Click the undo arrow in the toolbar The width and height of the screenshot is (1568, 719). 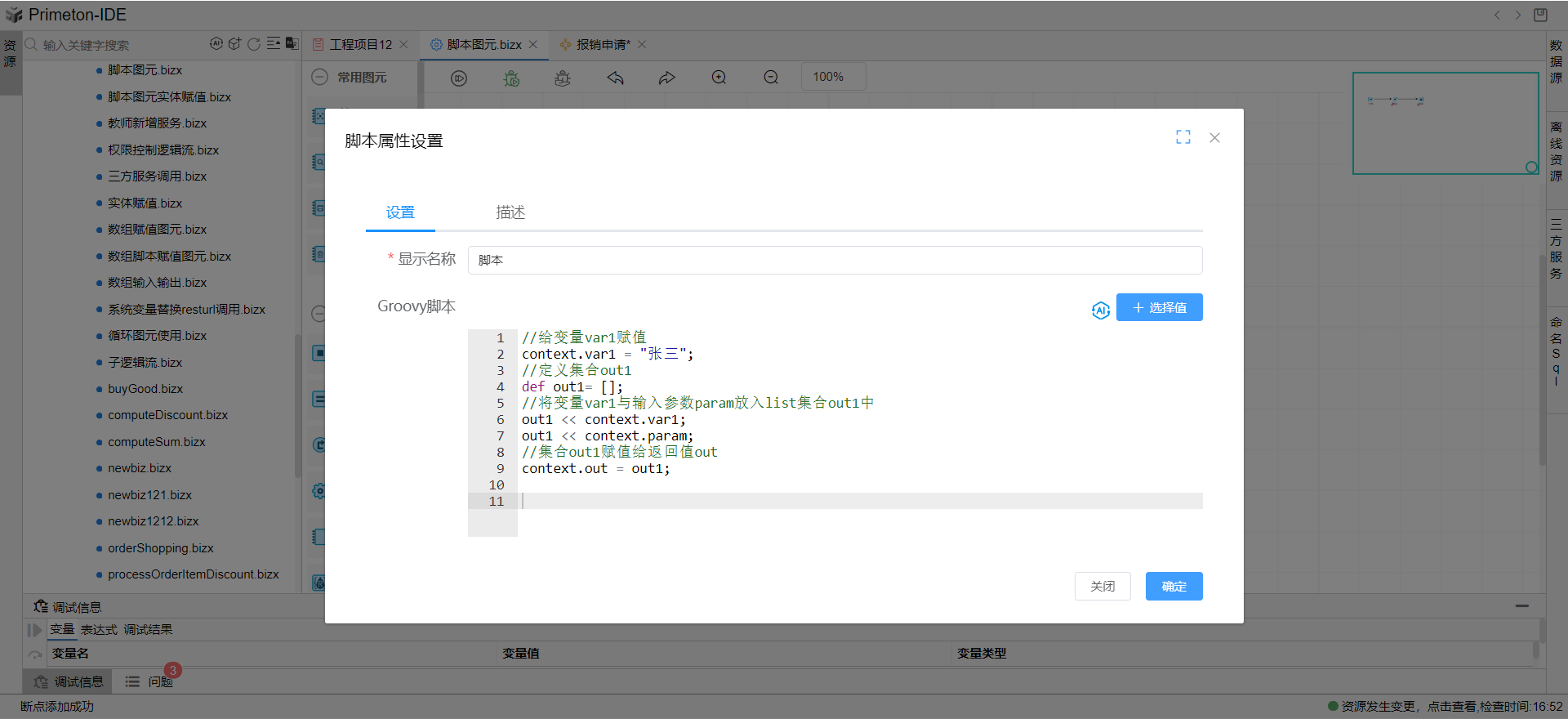(615, 78)
